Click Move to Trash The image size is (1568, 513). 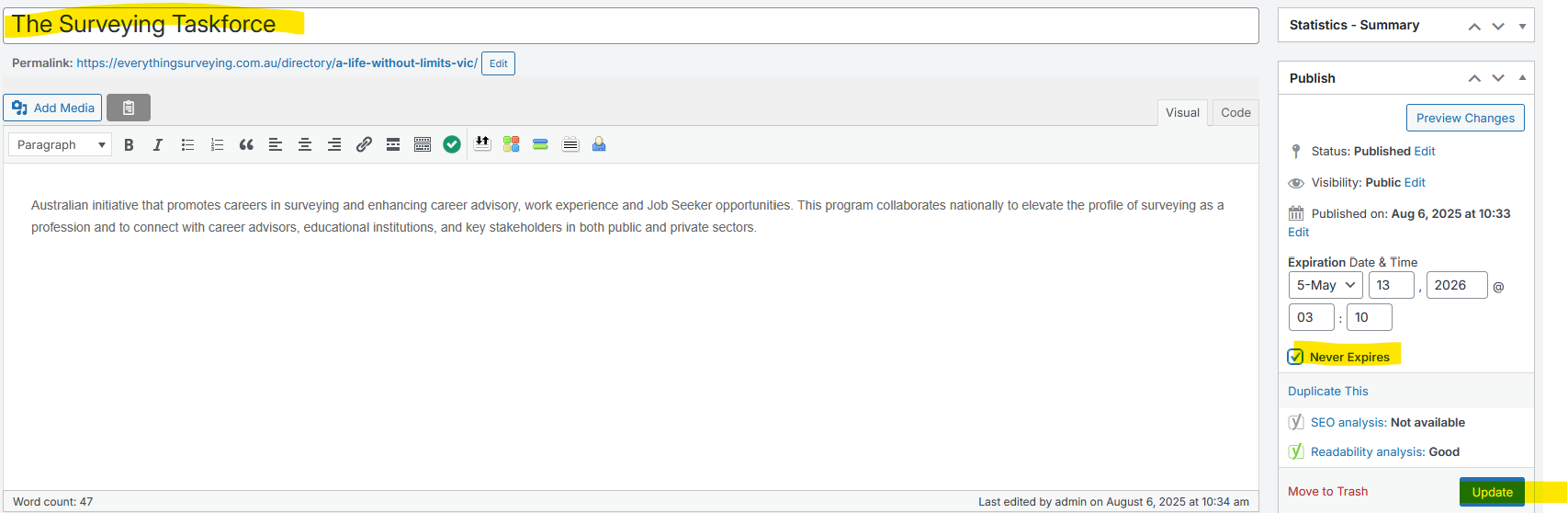(x=1327, y=491)
